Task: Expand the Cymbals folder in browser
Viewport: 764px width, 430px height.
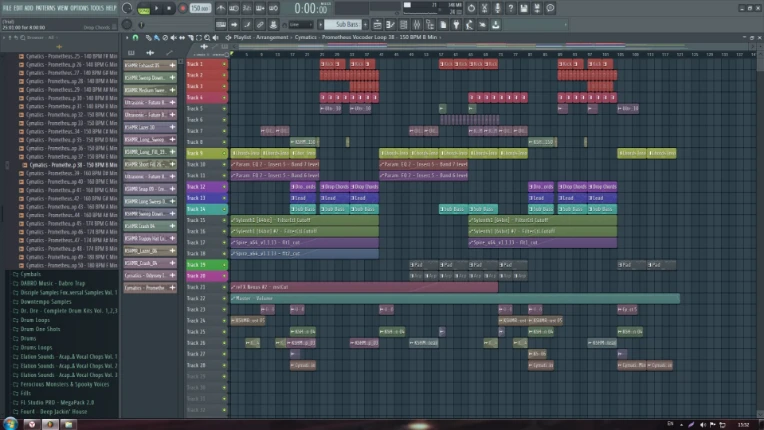Action: 30,274
